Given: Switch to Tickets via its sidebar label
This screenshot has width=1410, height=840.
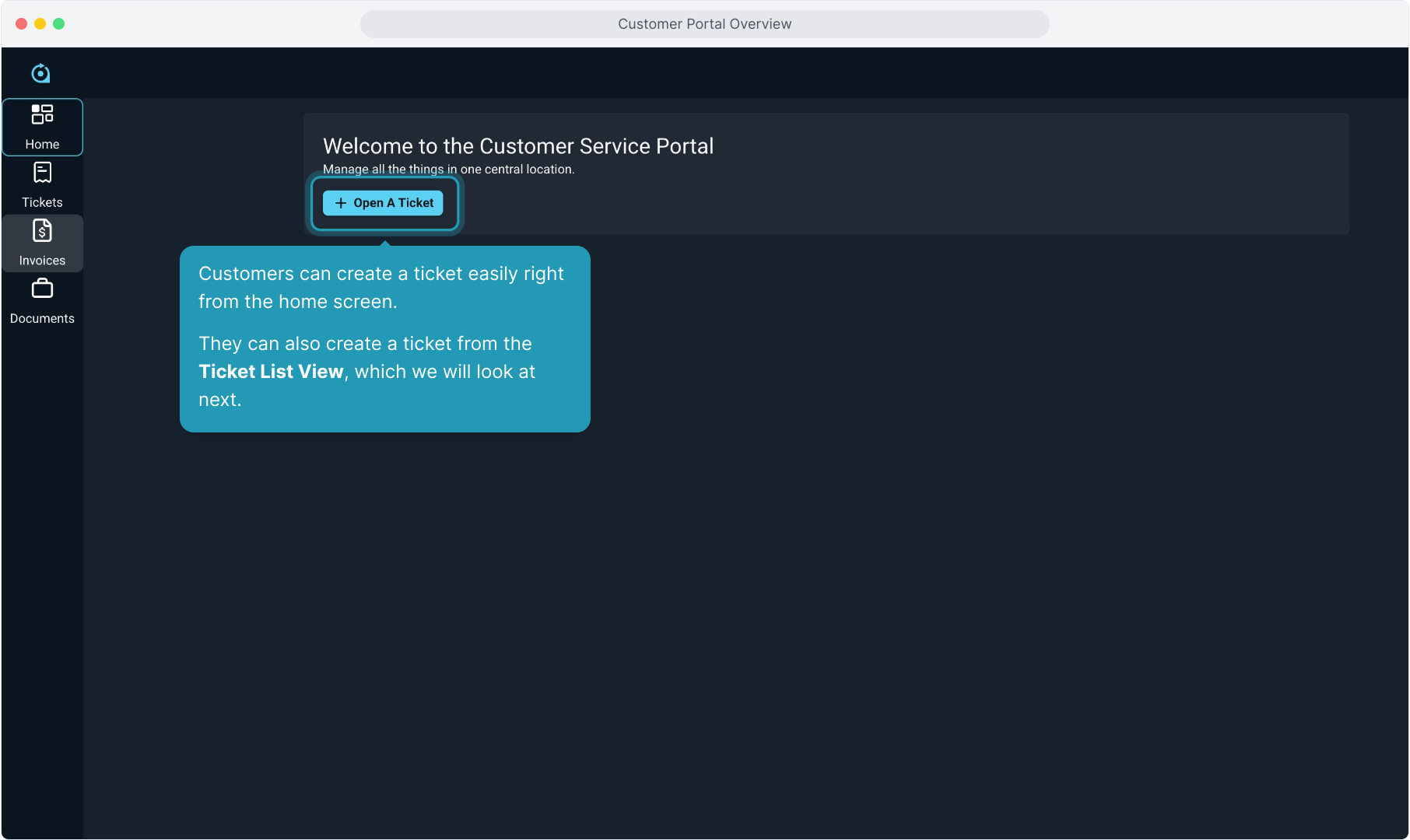Looking at the screenshot, I should coord(42,202).
